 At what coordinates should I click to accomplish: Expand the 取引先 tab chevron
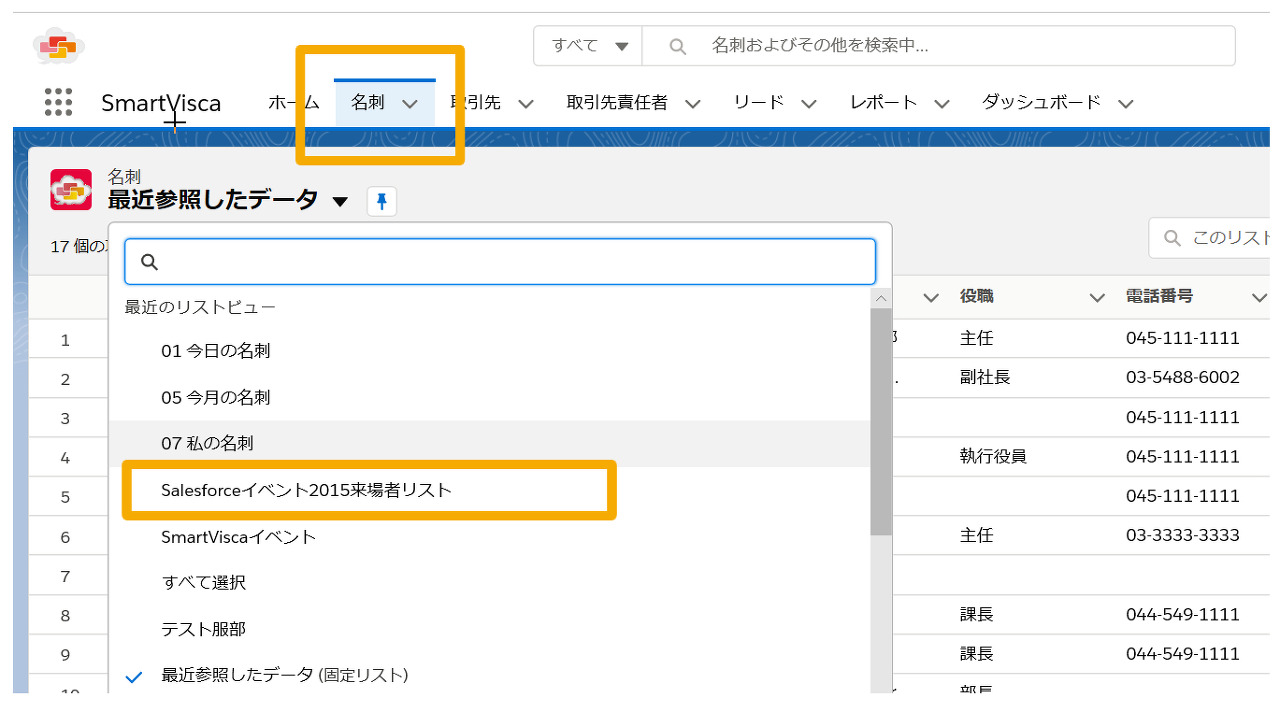point(526,103)
